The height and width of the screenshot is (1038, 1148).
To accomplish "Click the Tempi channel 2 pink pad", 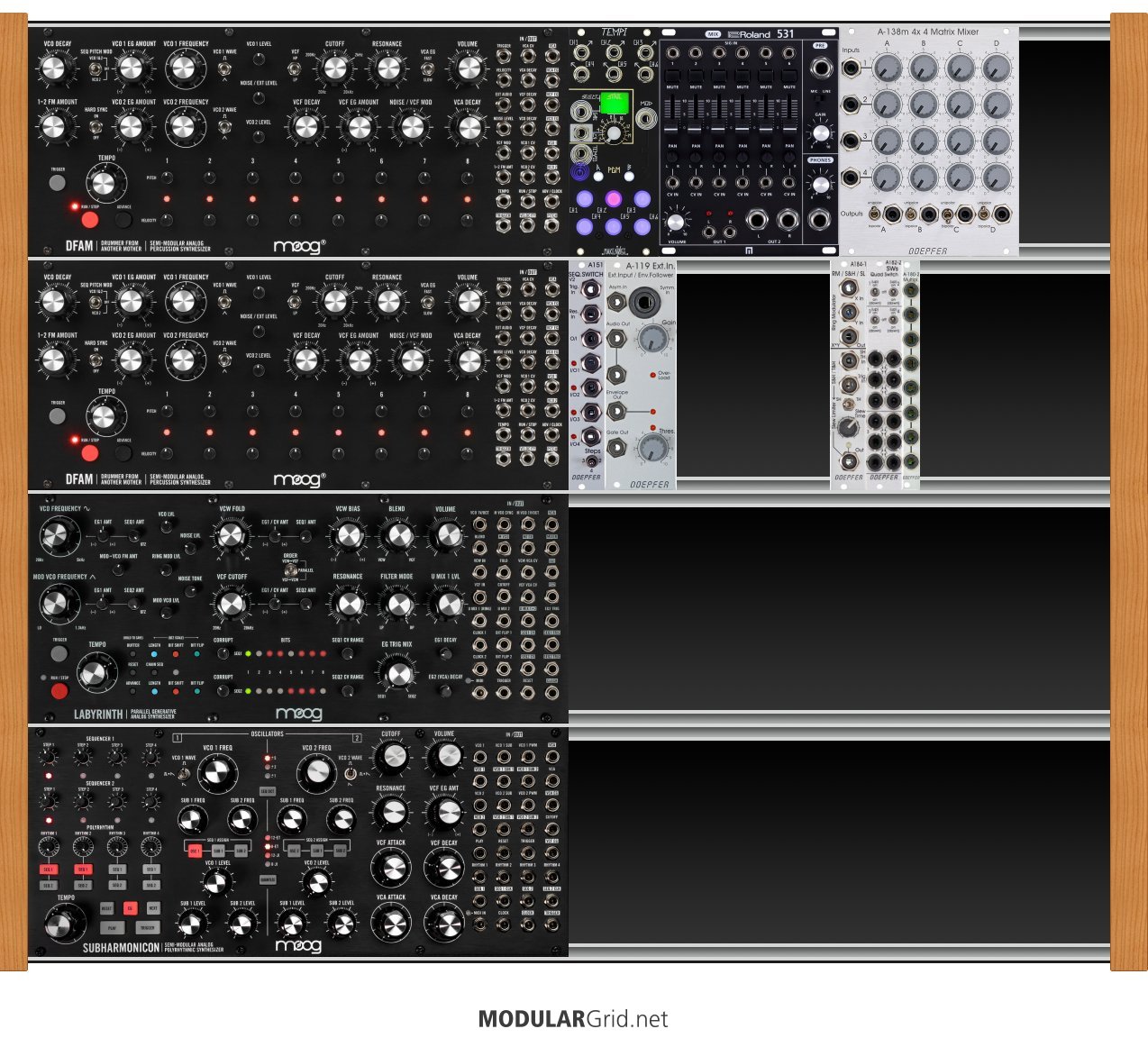I will (x=614, y=198).
